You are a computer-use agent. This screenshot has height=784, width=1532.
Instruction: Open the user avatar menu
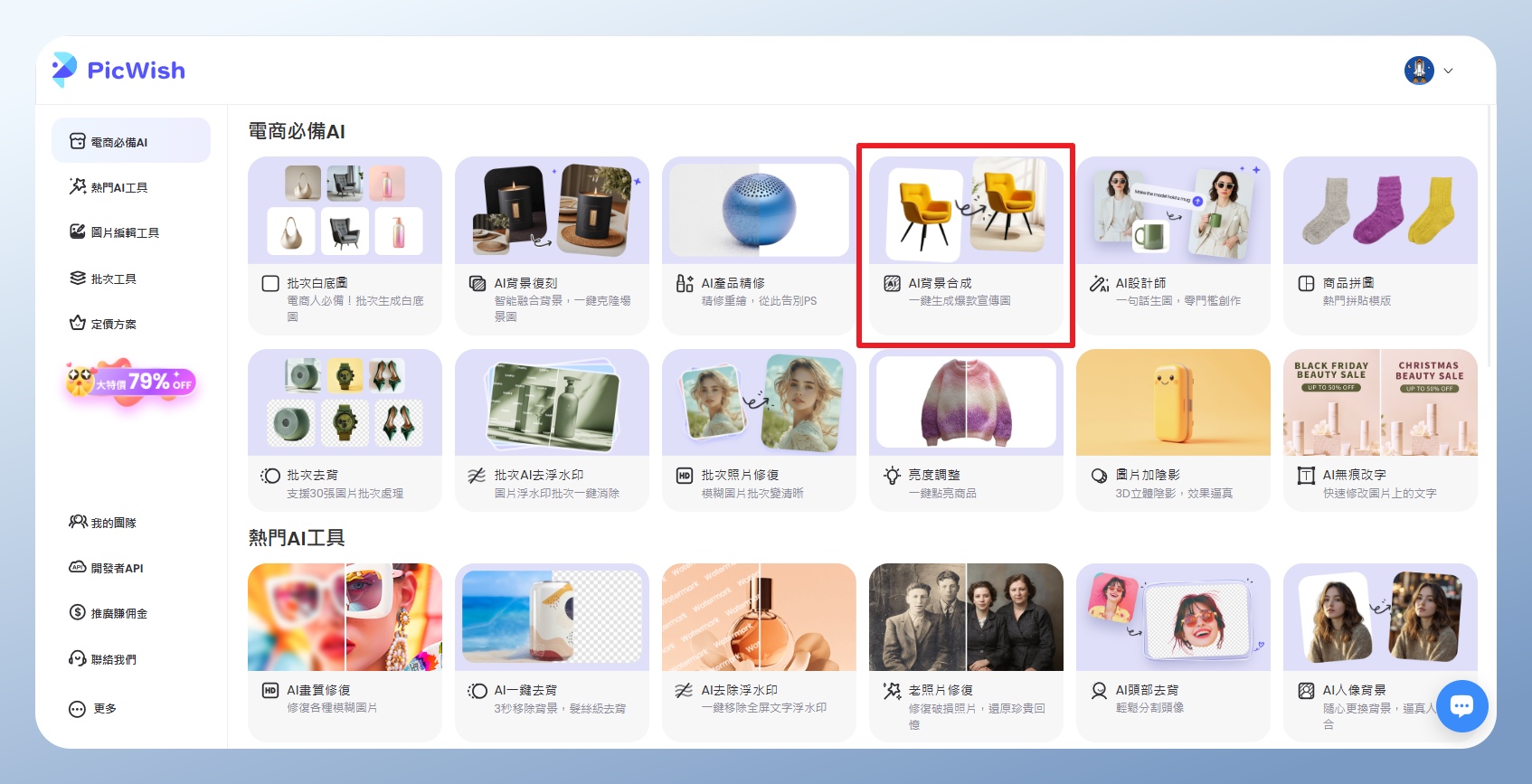tap(1419, 71)
